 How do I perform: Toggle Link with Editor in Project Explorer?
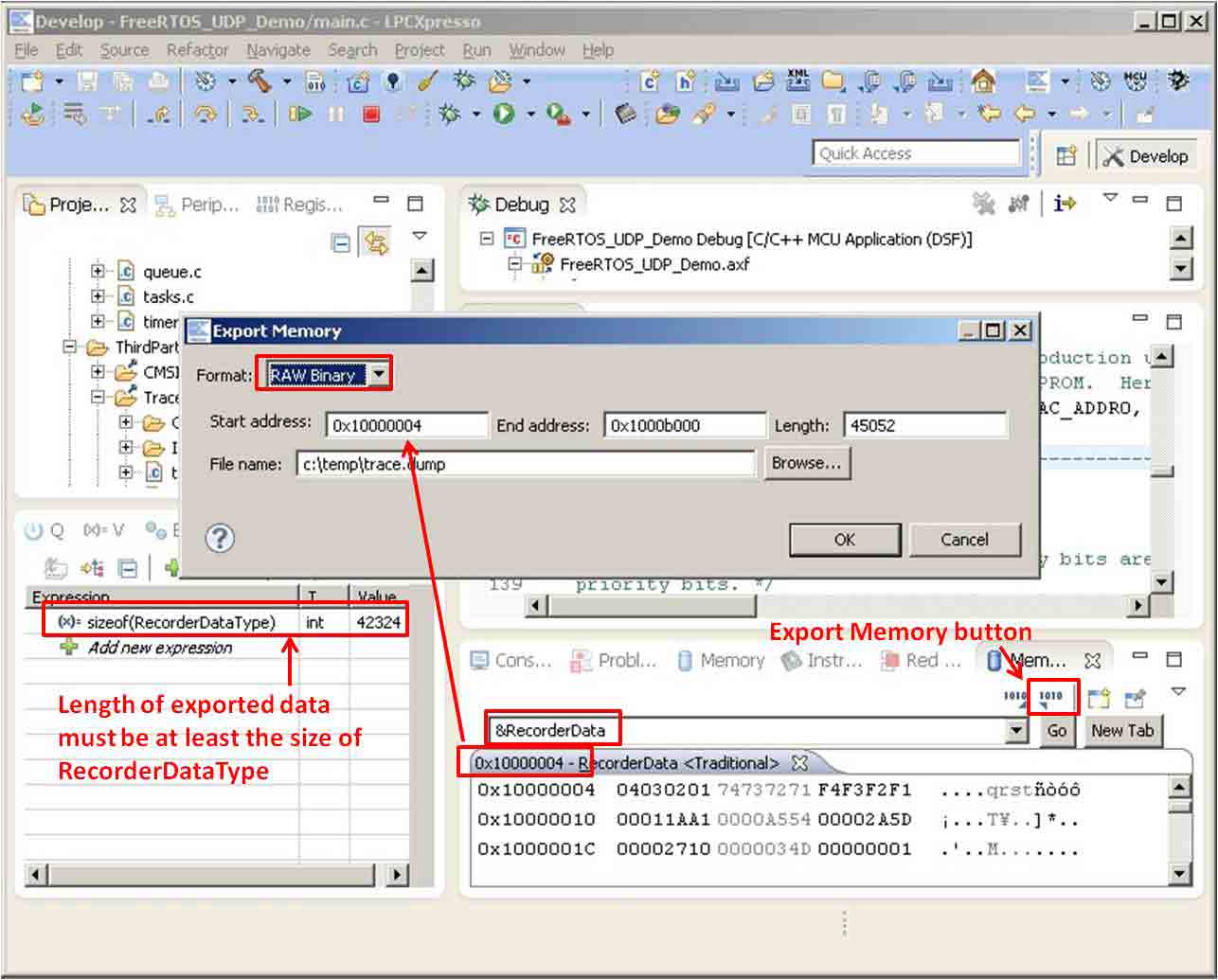[377, 242]
